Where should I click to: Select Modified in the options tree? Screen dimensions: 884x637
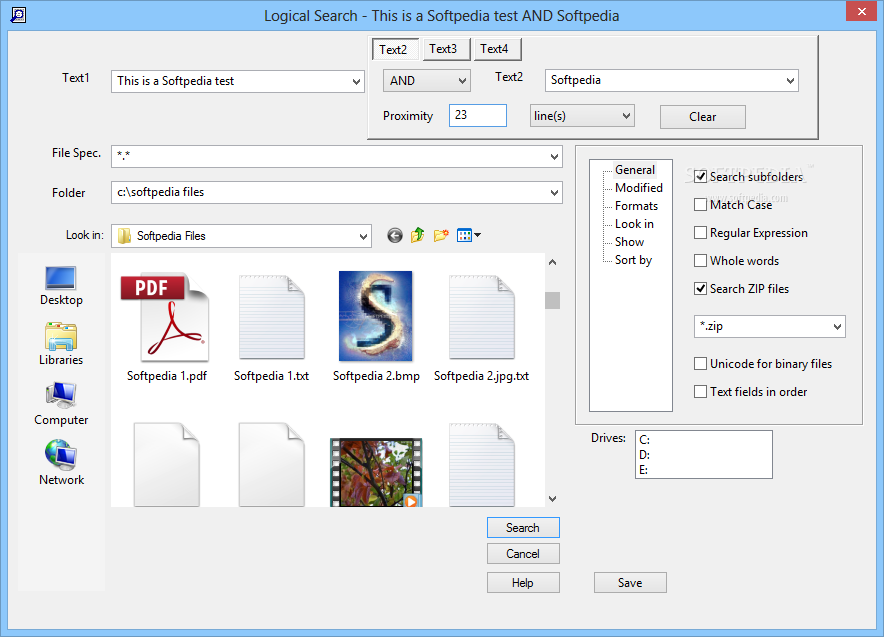click(x=639, y=188)
